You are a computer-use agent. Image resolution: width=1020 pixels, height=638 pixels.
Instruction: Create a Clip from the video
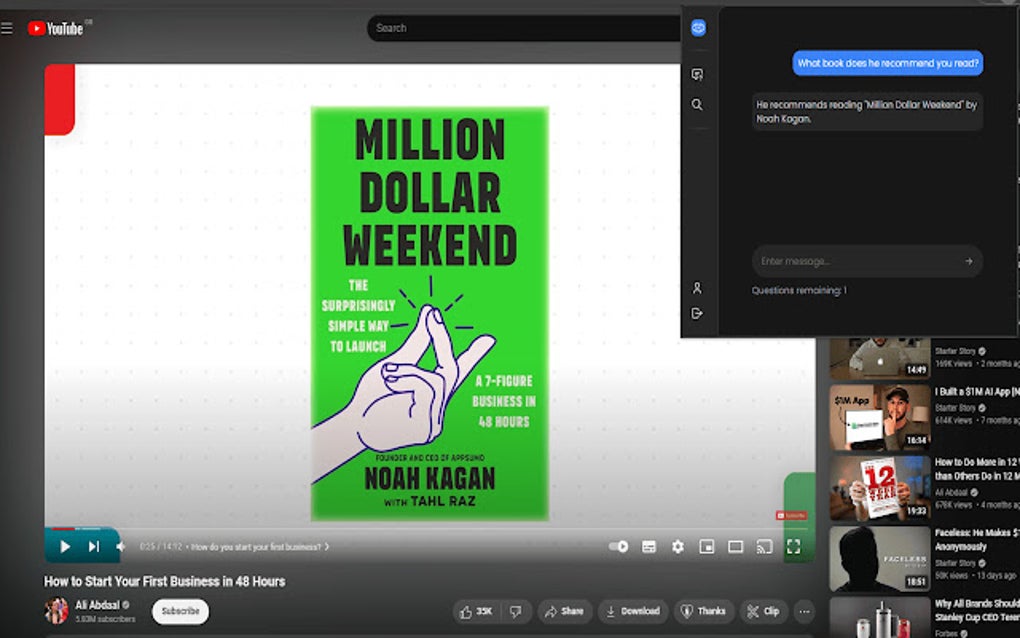(x=764, y=611)
